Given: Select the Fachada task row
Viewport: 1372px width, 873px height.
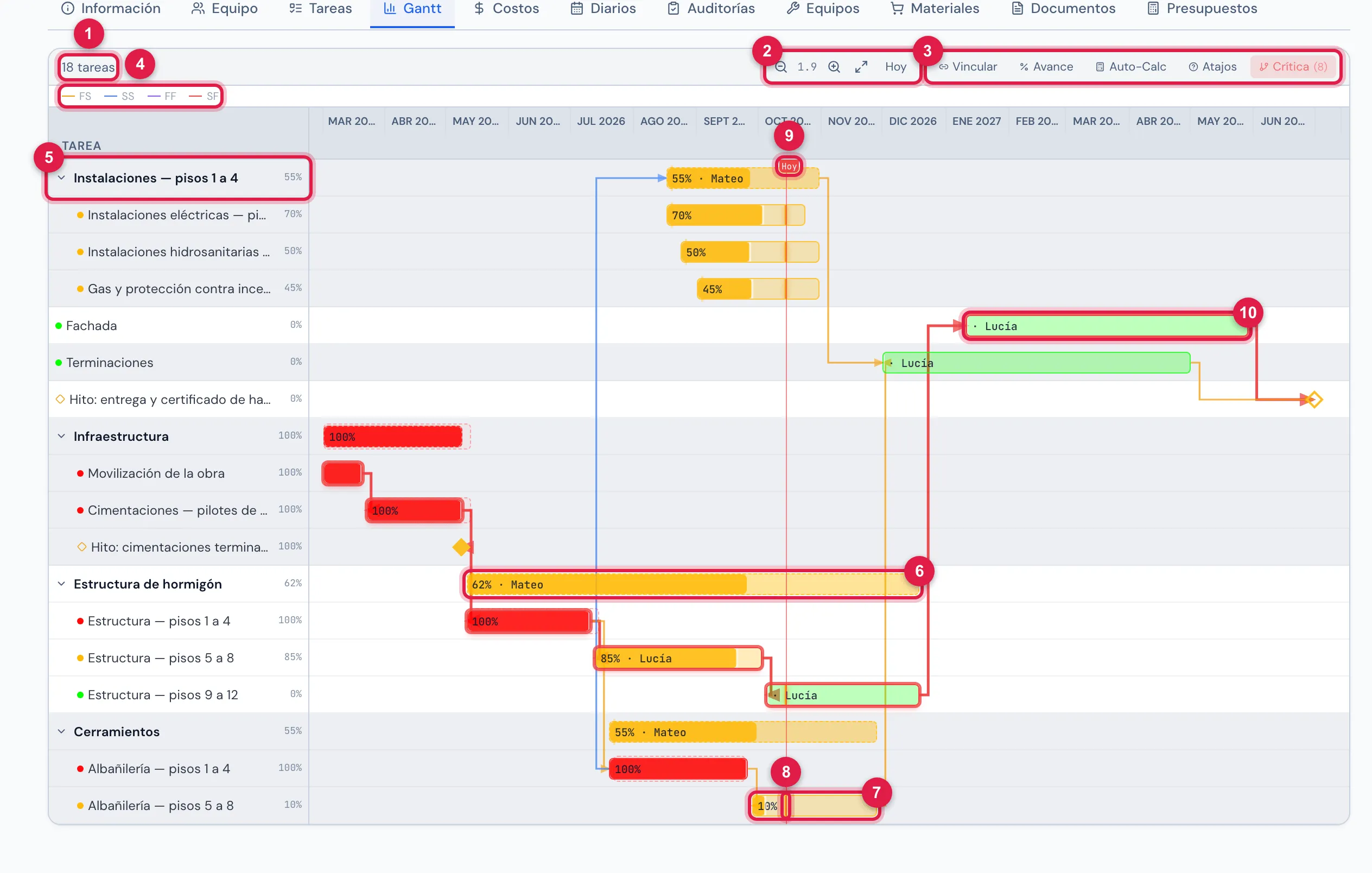Looking at the screenshot, I should (179, 326).
